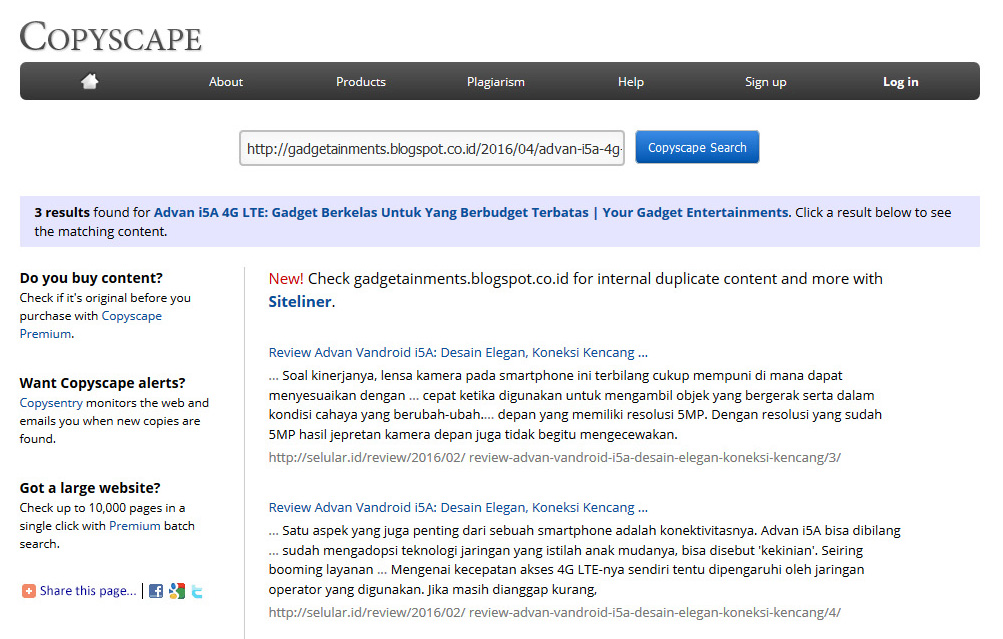Click the Share this page... link
The image size is (1003, 639).
click(88, 591)
